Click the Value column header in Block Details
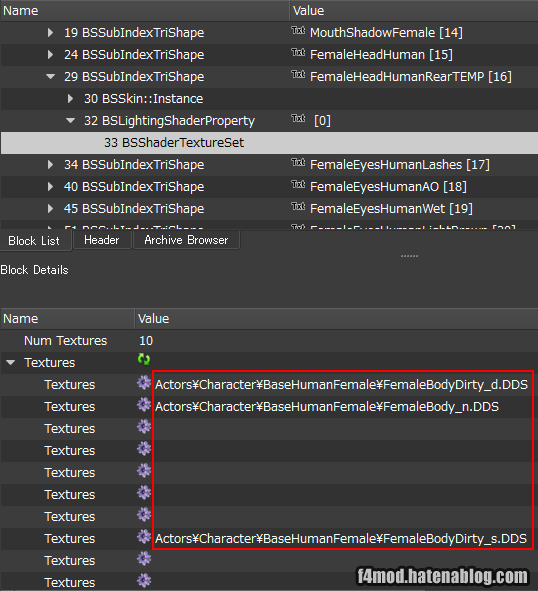Screen dimensions: 538x591 point(336,319)
